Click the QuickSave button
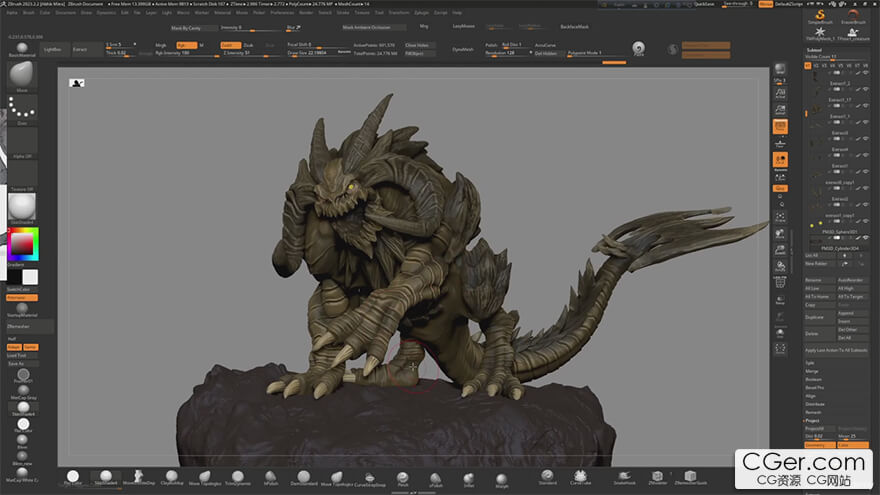The width and height of the screenshot is (880, 495). 704,4
